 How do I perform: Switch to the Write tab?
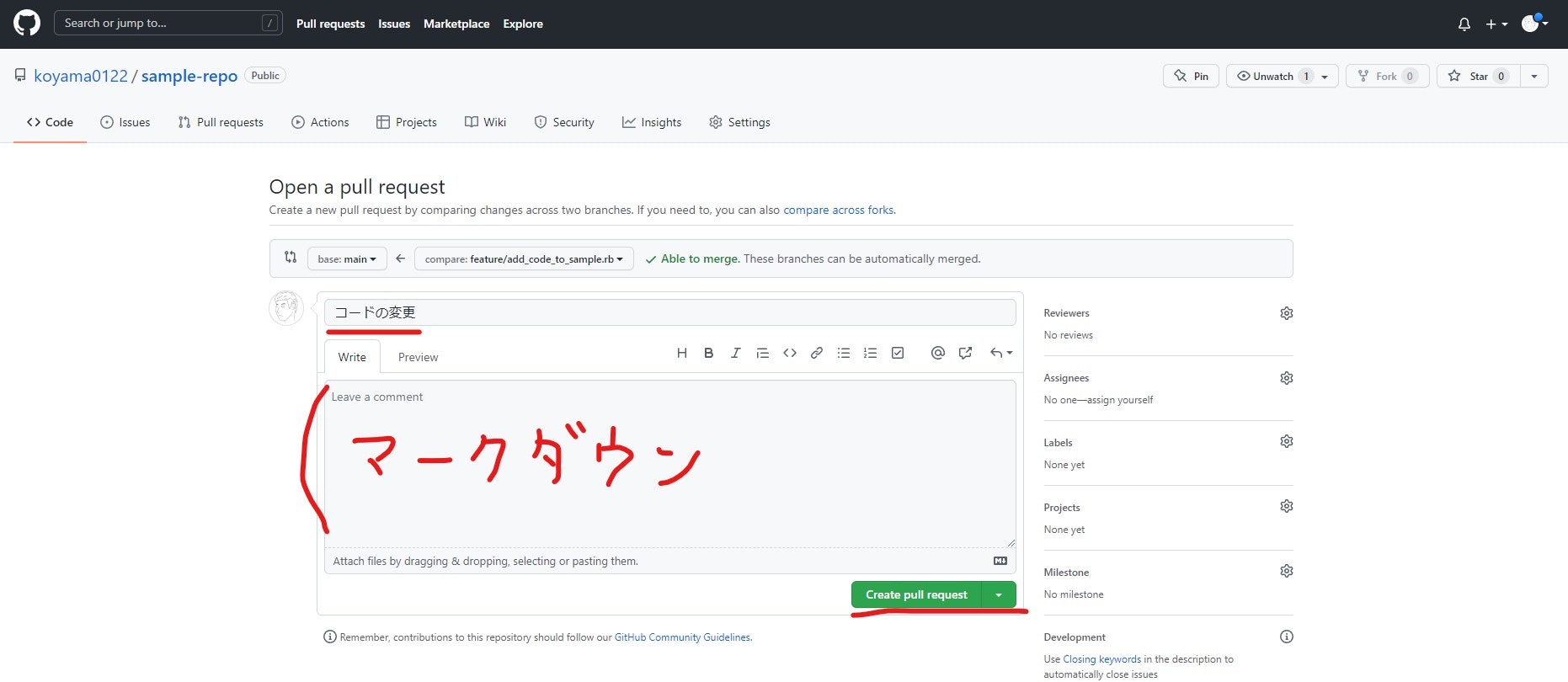coord(352,357)
